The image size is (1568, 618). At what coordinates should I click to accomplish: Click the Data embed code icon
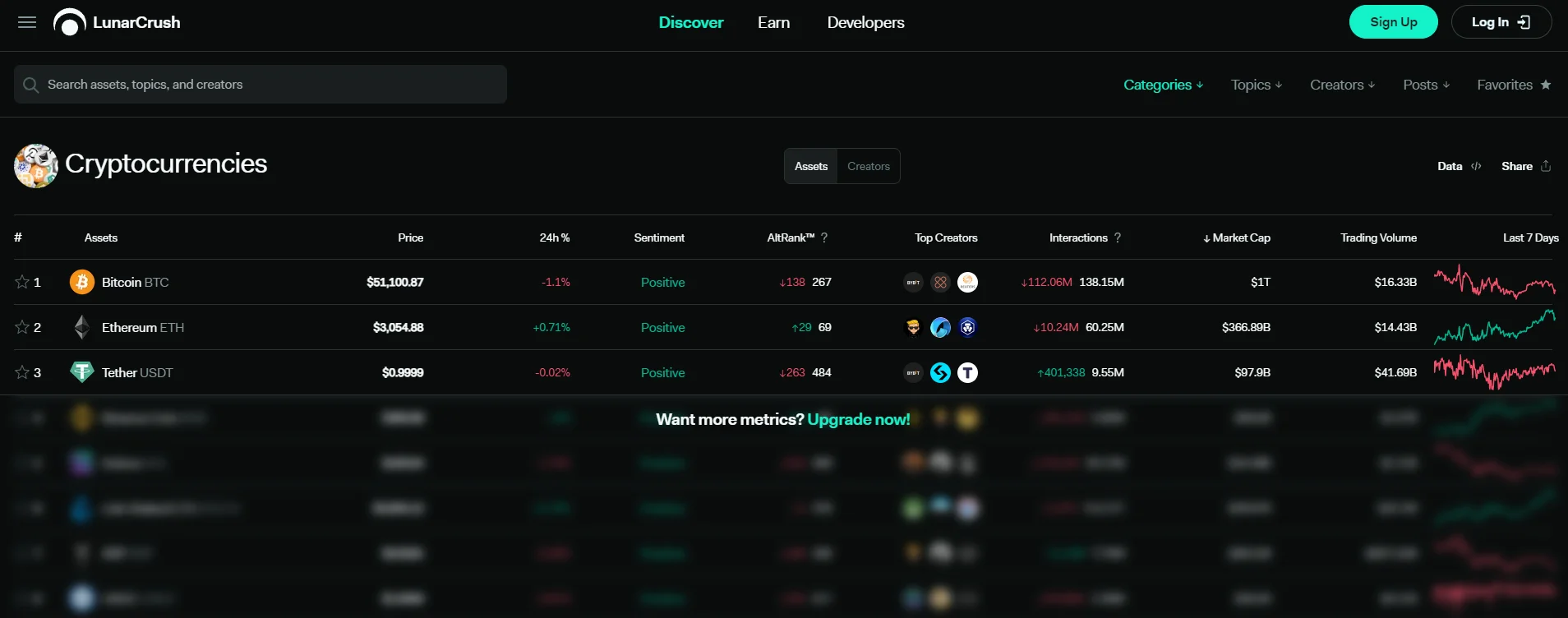[1476, 166]
